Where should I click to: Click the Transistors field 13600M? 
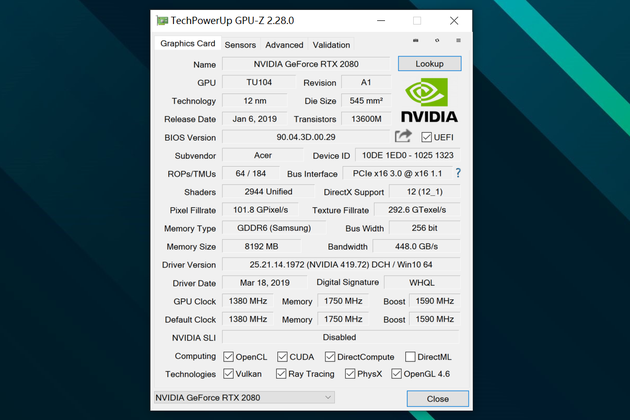point(366,119)
